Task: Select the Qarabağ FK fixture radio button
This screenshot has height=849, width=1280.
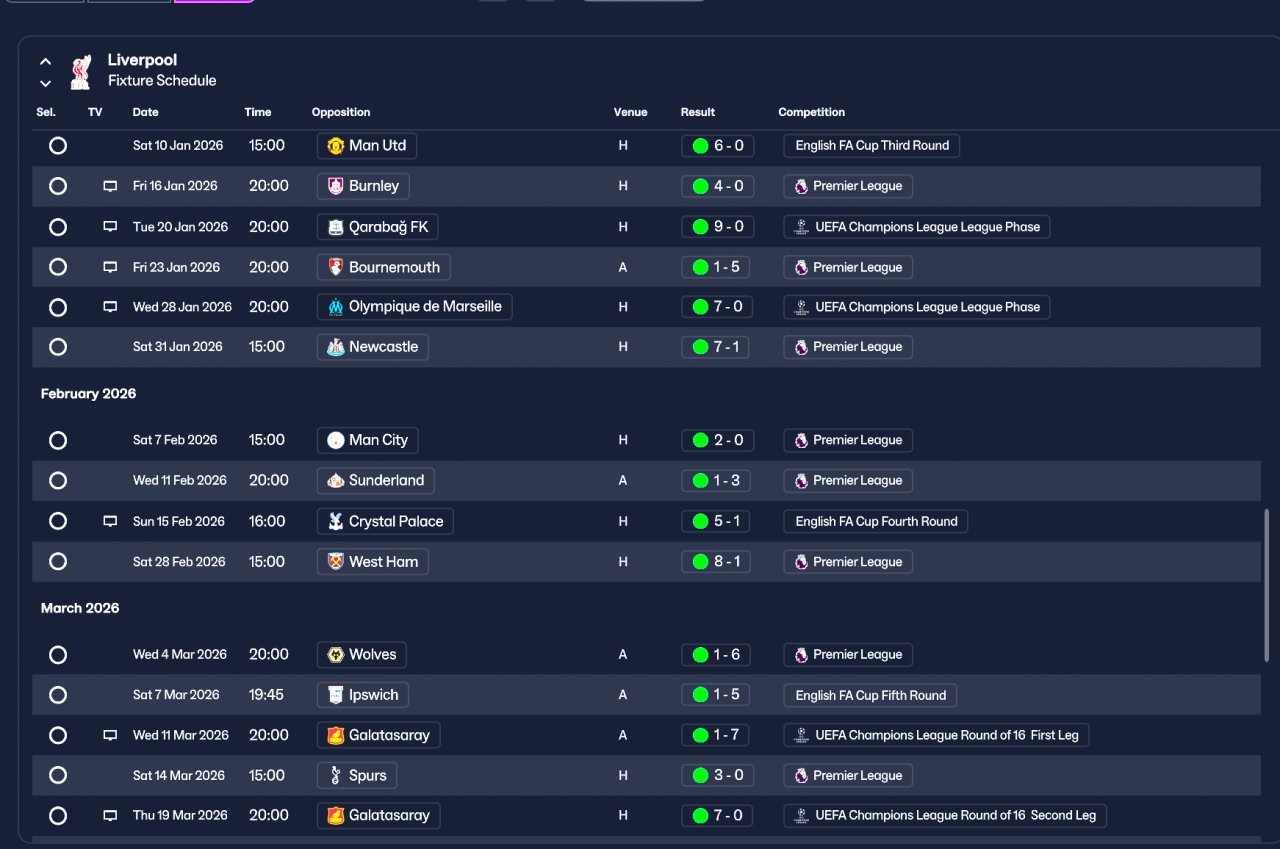Action: 58,227
